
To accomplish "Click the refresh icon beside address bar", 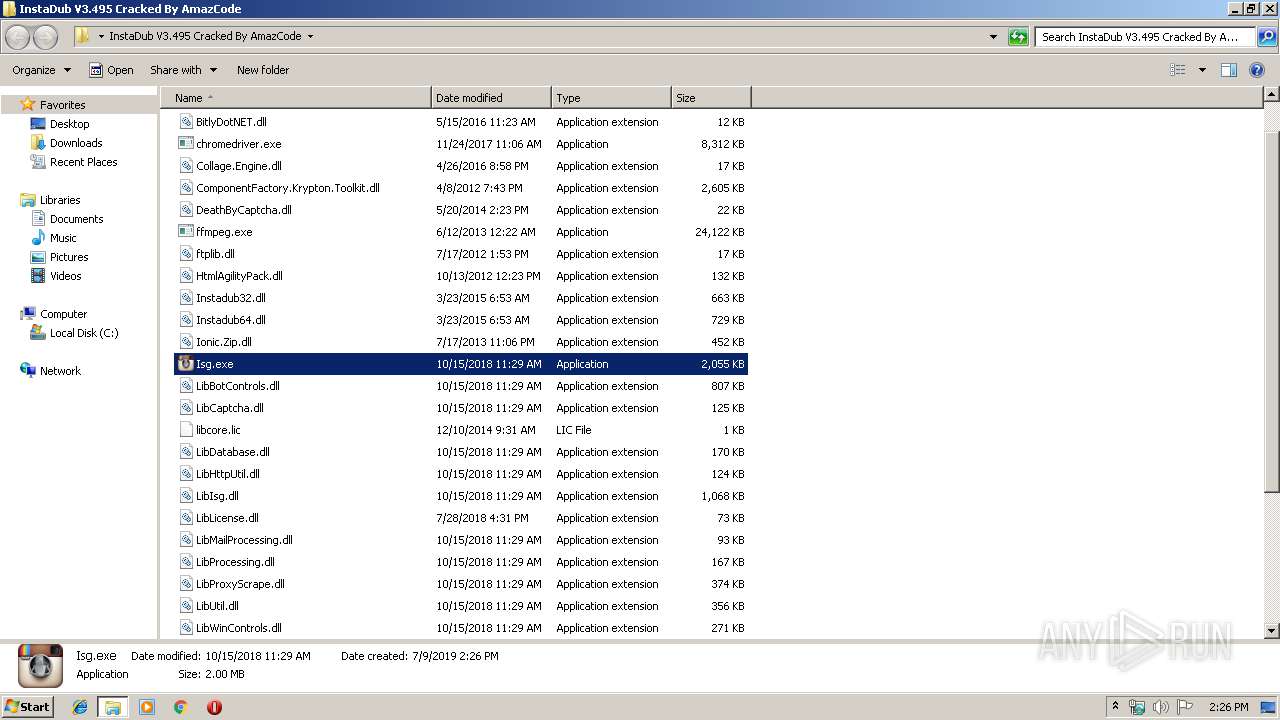I will tap(1018, 37).
